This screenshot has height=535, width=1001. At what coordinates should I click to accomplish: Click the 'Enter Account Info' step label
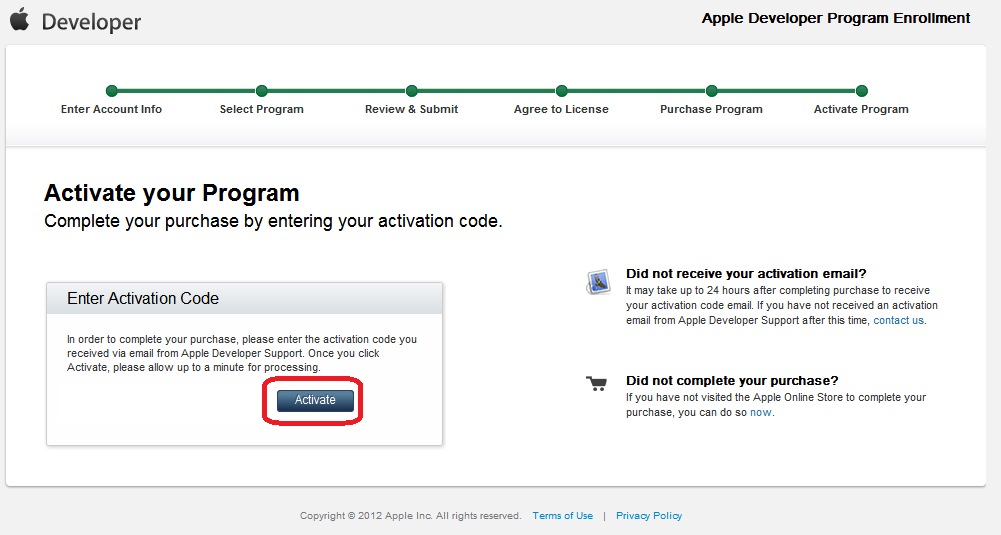[x=111, y=109]
